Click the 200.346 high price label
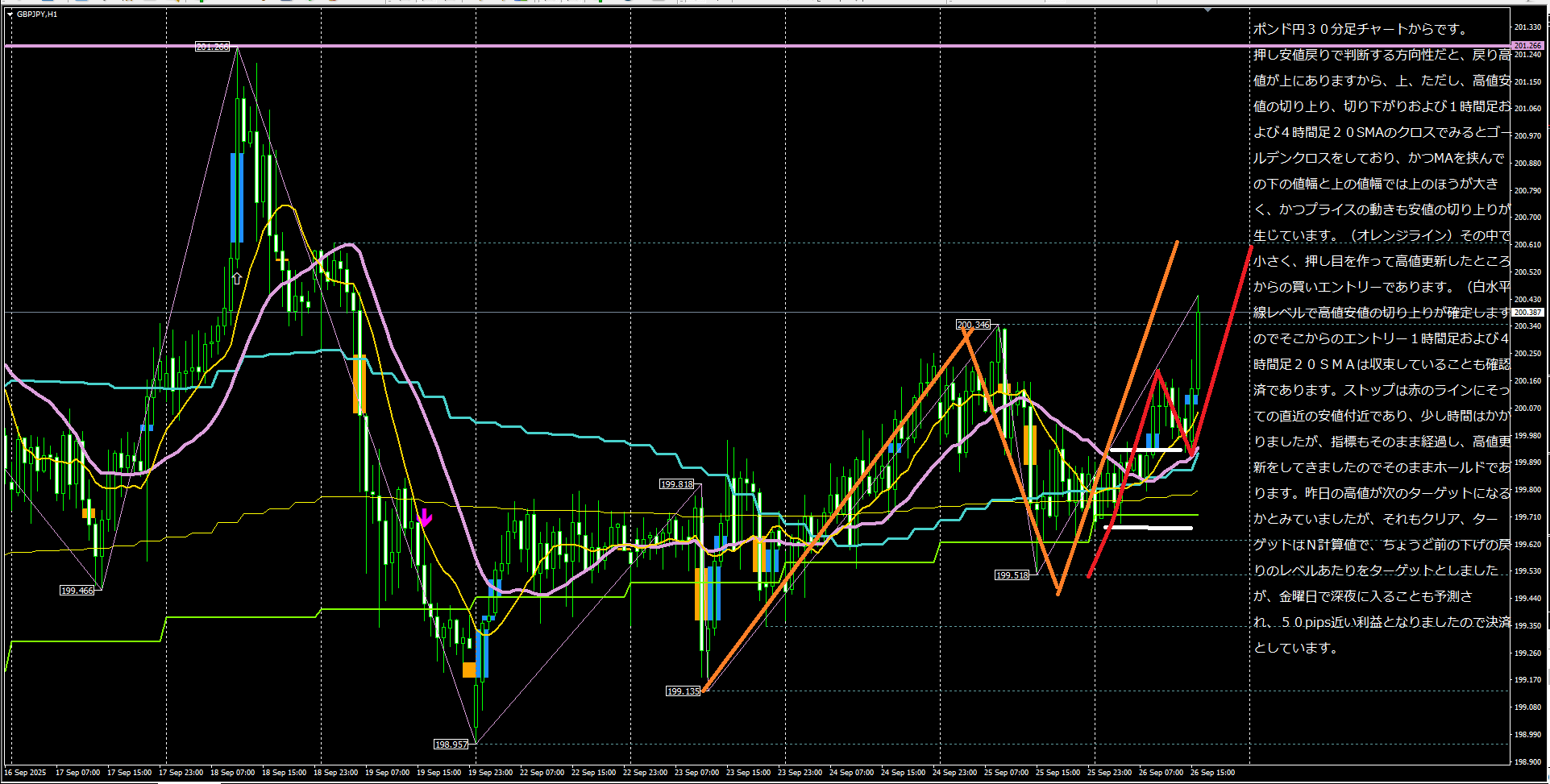The image size is (1550, 784). click(x=973, y=325)
